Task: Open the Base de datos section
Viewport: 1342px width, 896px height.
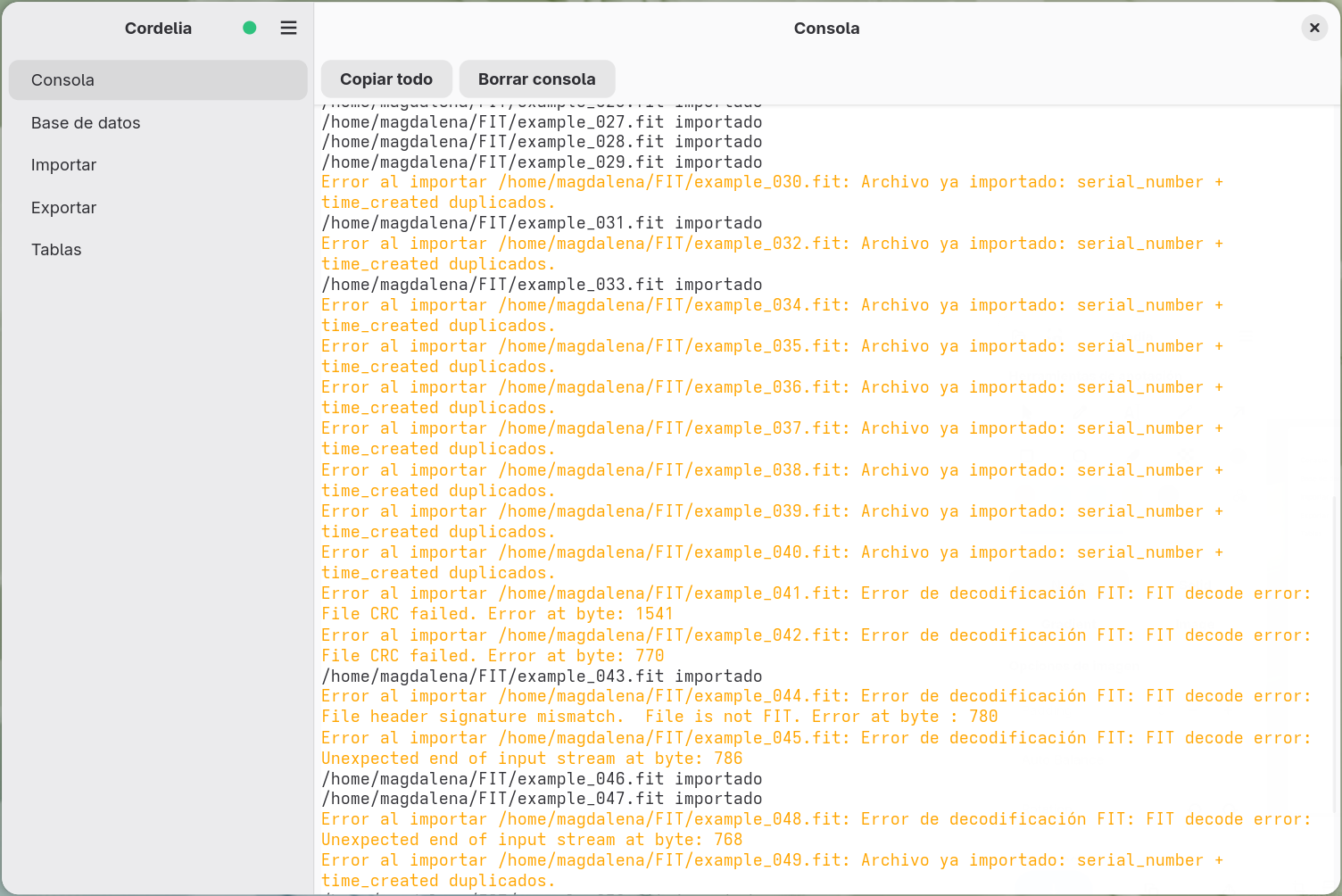Action: (158, 122)
